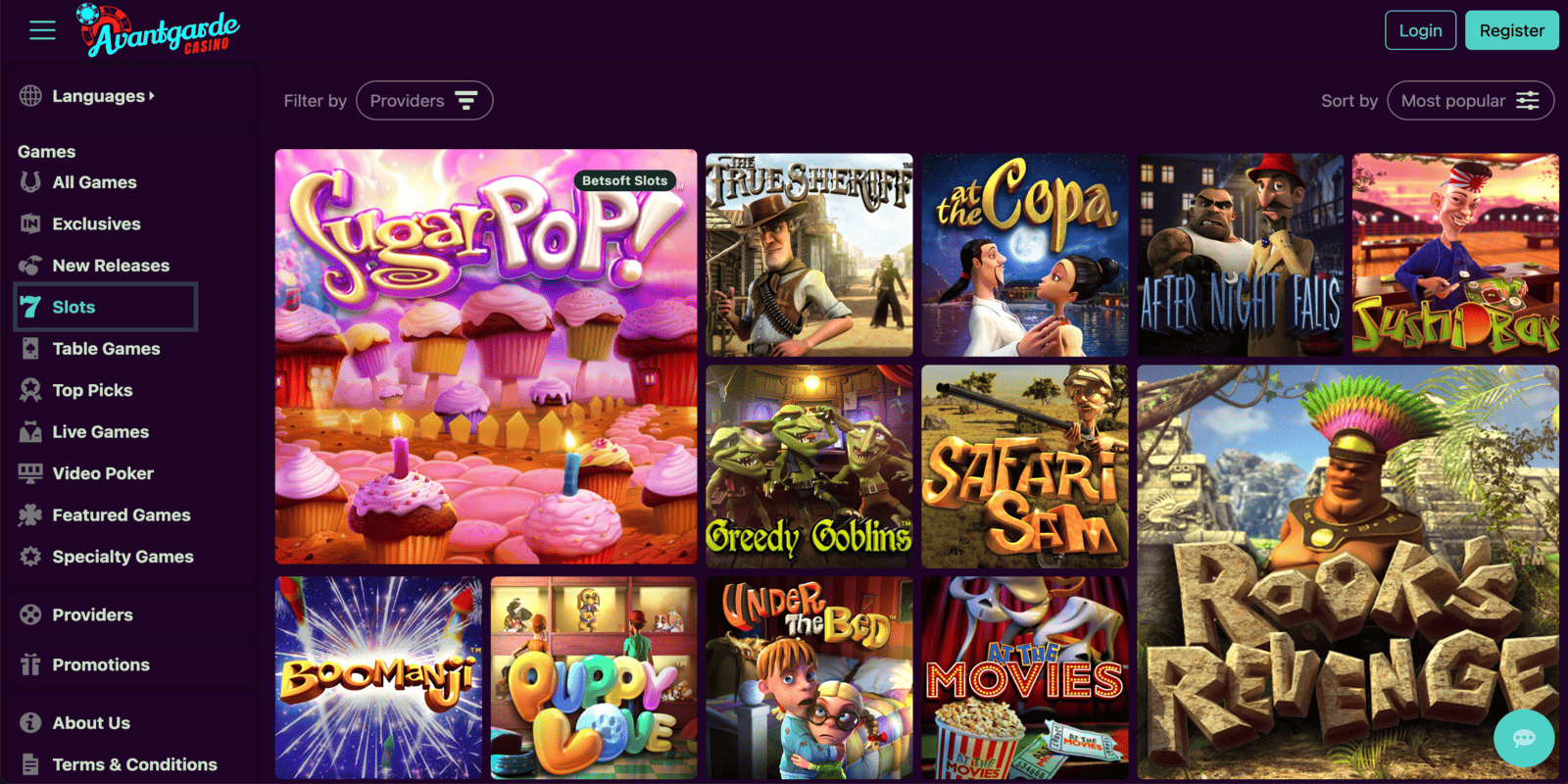The image size is (1568, 784).
Task: Open Live Games section
Action: pyautogui.click(x=100, y=432)
